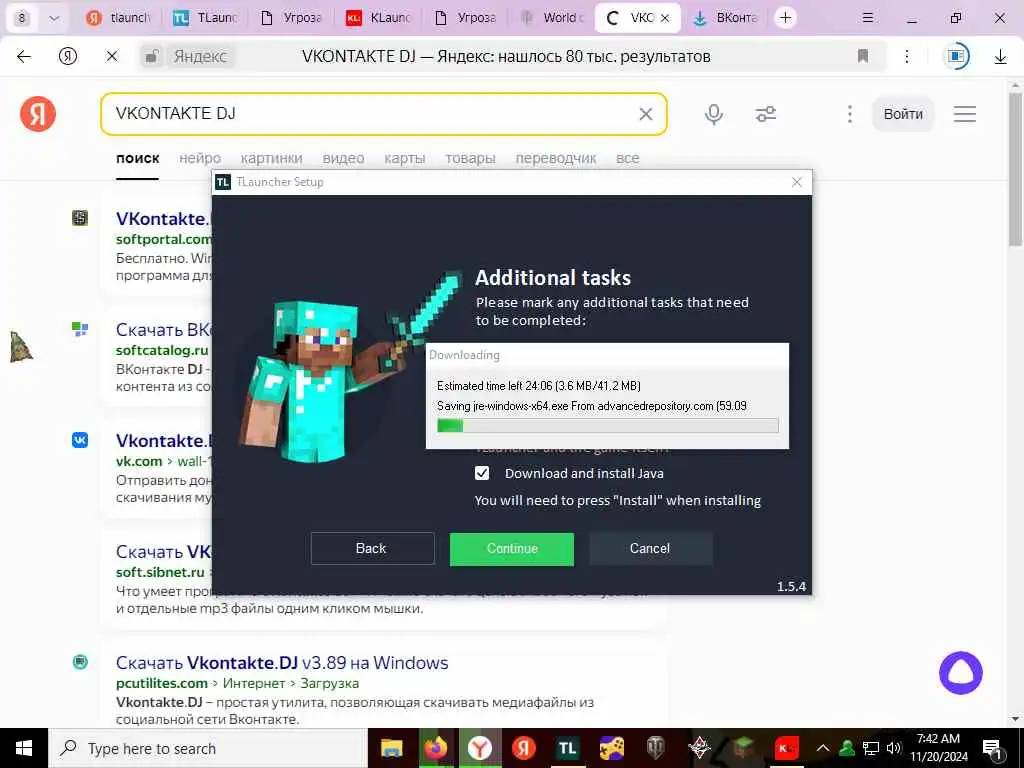The image size is (1024, 768).
Task: Show hidden tray icons chevron
Action: point(823,748)
